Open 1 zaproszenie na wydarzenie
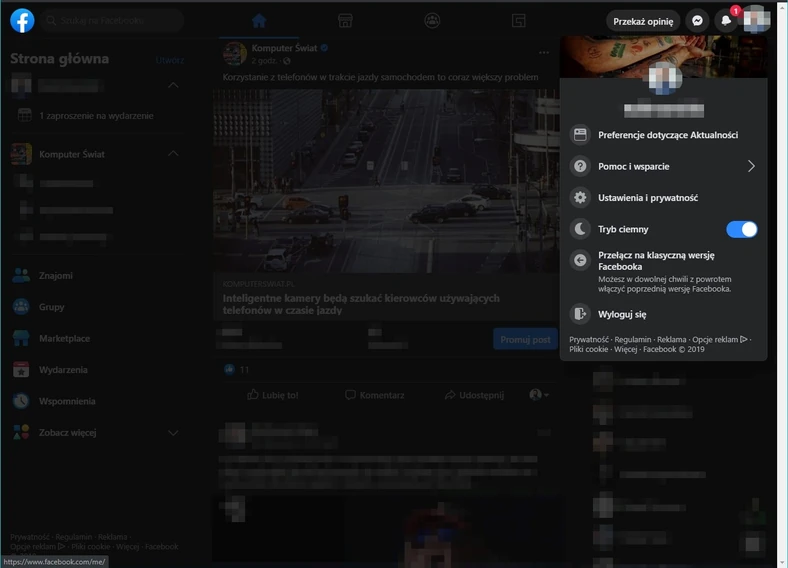 click(x=96, y=116)
